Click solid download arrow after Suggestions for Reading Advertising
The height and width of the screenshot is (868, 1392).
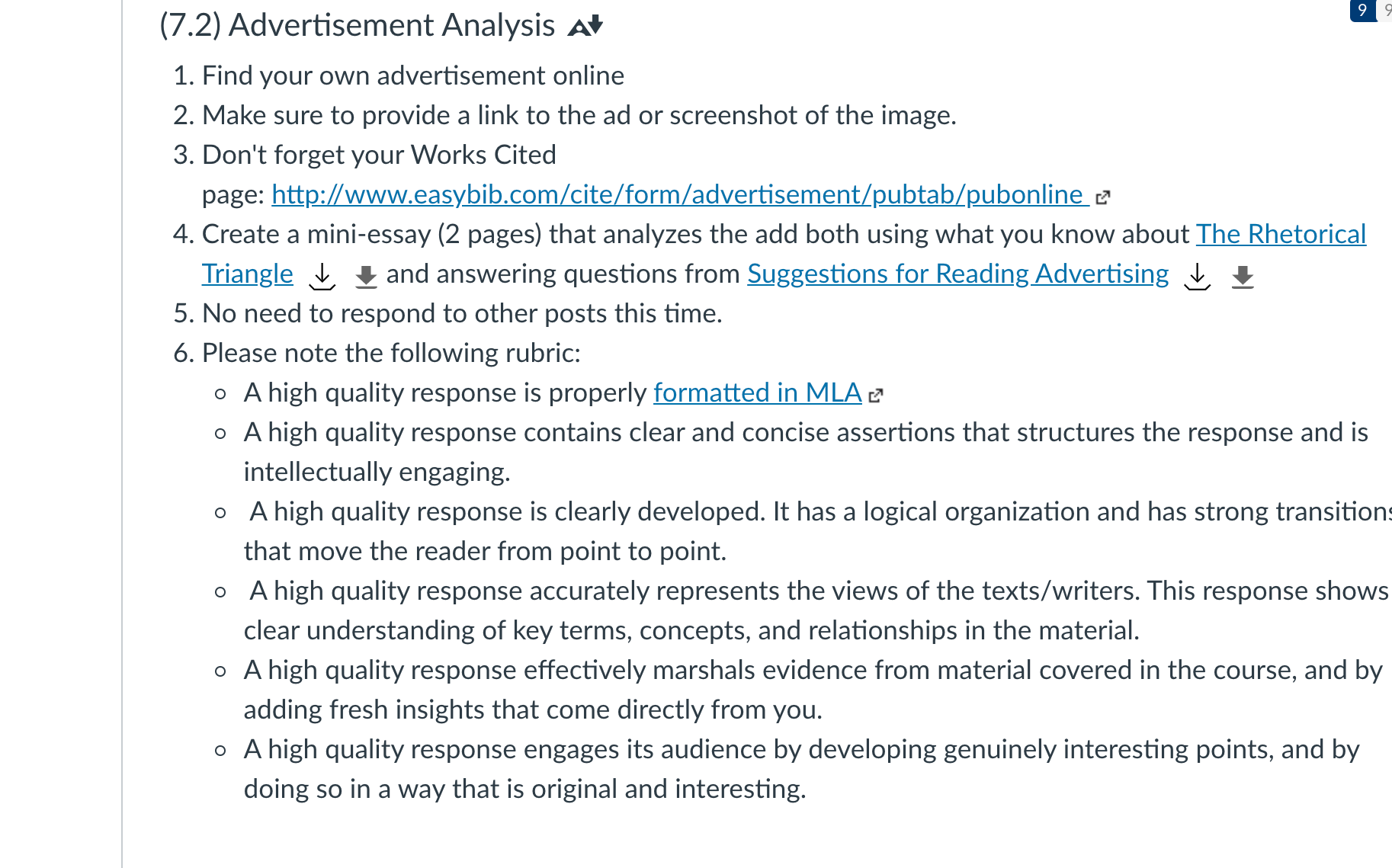click(x=1243, y=277)
